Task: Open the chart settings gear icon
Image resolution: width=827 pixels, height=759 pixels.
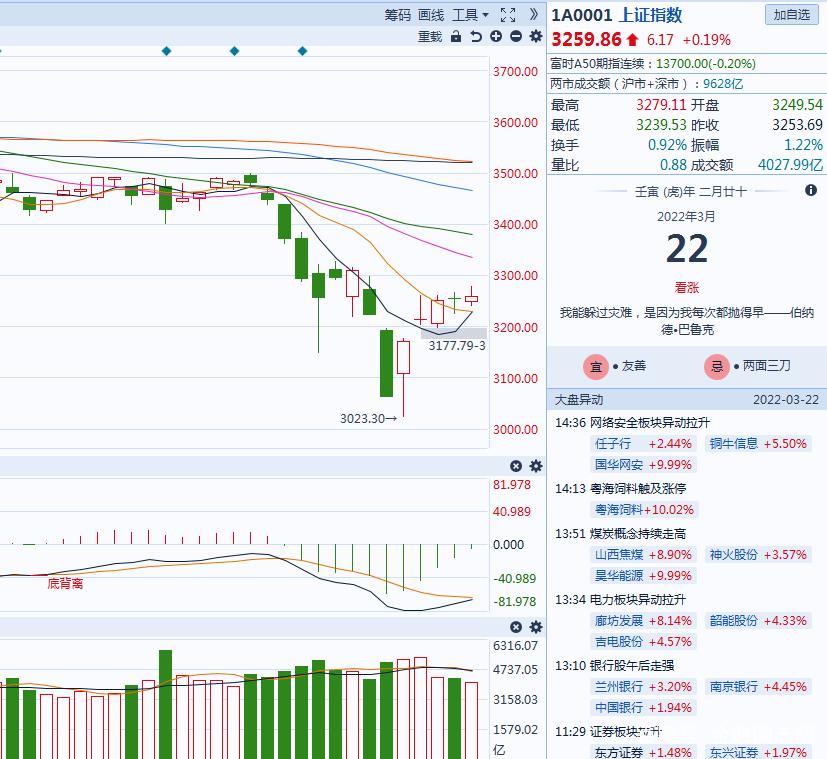Action: 535,36
